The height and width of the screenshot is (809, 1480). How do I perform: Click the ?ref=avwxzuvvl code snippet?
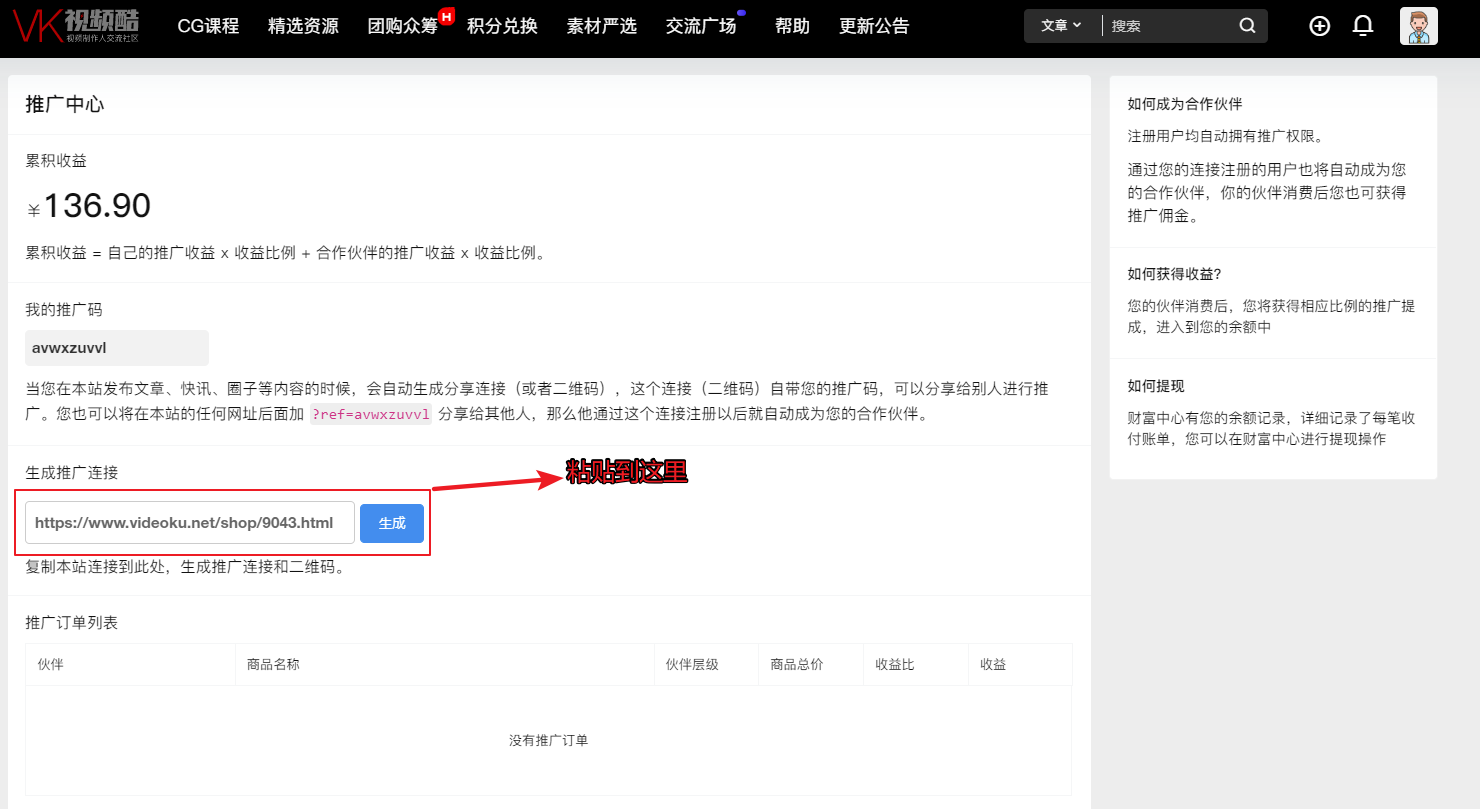(371, 415)
